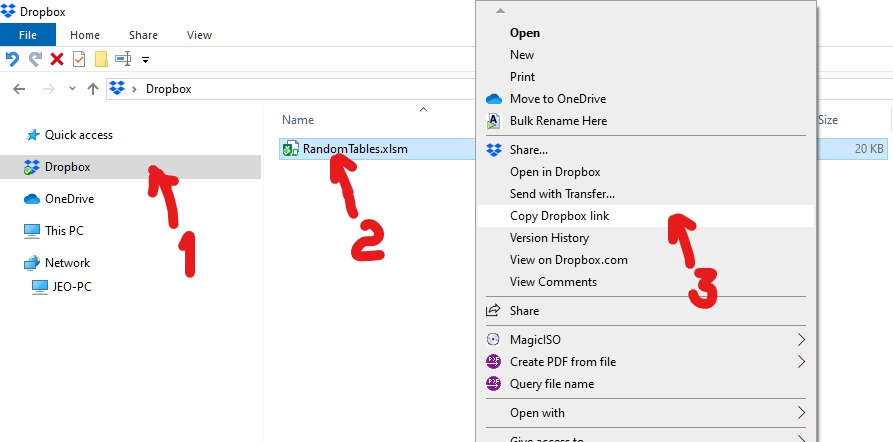The width and height of the screenshot is (893, 442).
Task: Click the 20 KB size cell
Action: [869, 149]
